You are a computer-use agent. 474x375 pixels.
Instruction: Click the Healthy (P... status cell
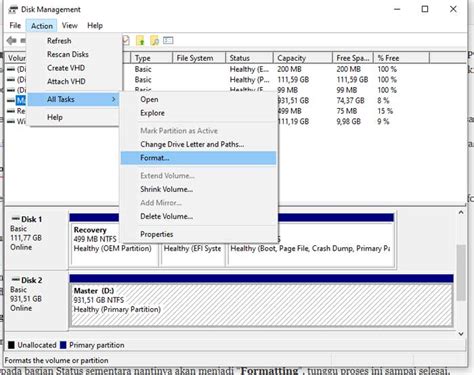[249, 80]
